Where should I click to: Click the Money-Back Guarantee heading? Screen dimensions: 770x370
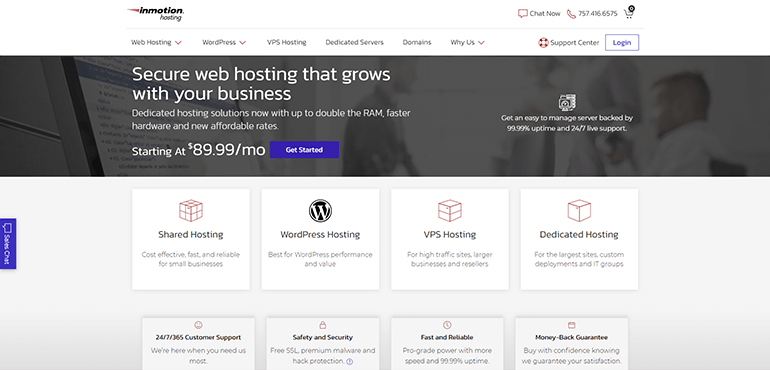572,338
